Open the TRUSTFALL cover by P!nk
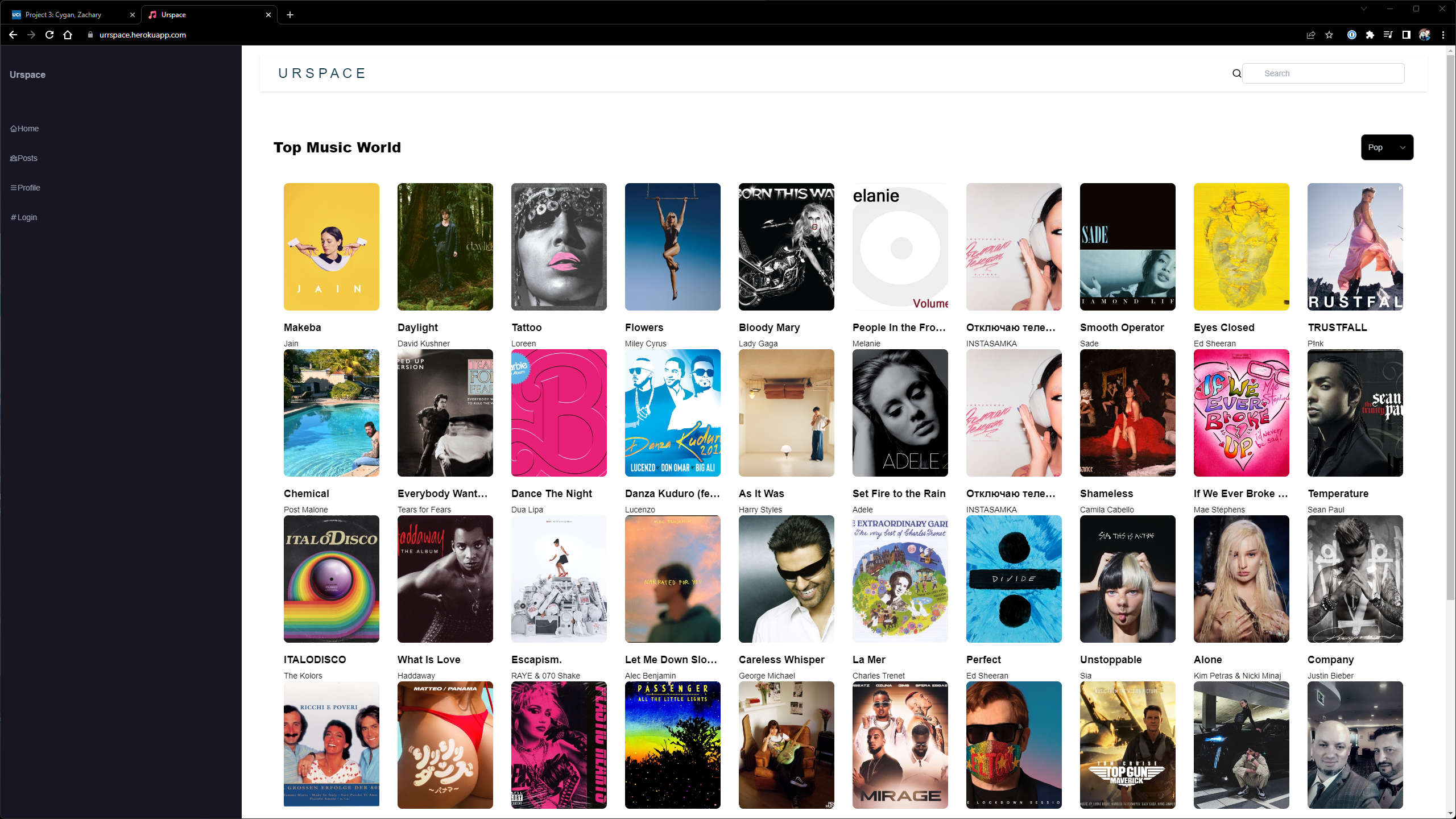The height and width of the screenshot is (819, 1456). tap(1355, 247)
